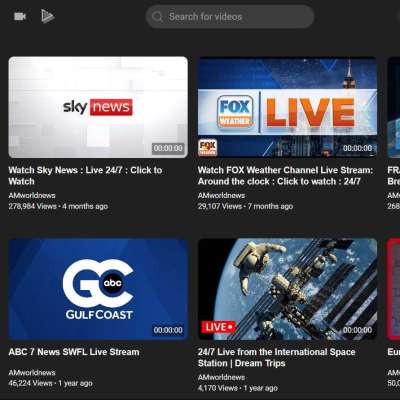Click the video camera icon in header
The height and width of the screenshot is (400, 400).
pyautogui.click(x=20, y=16)
